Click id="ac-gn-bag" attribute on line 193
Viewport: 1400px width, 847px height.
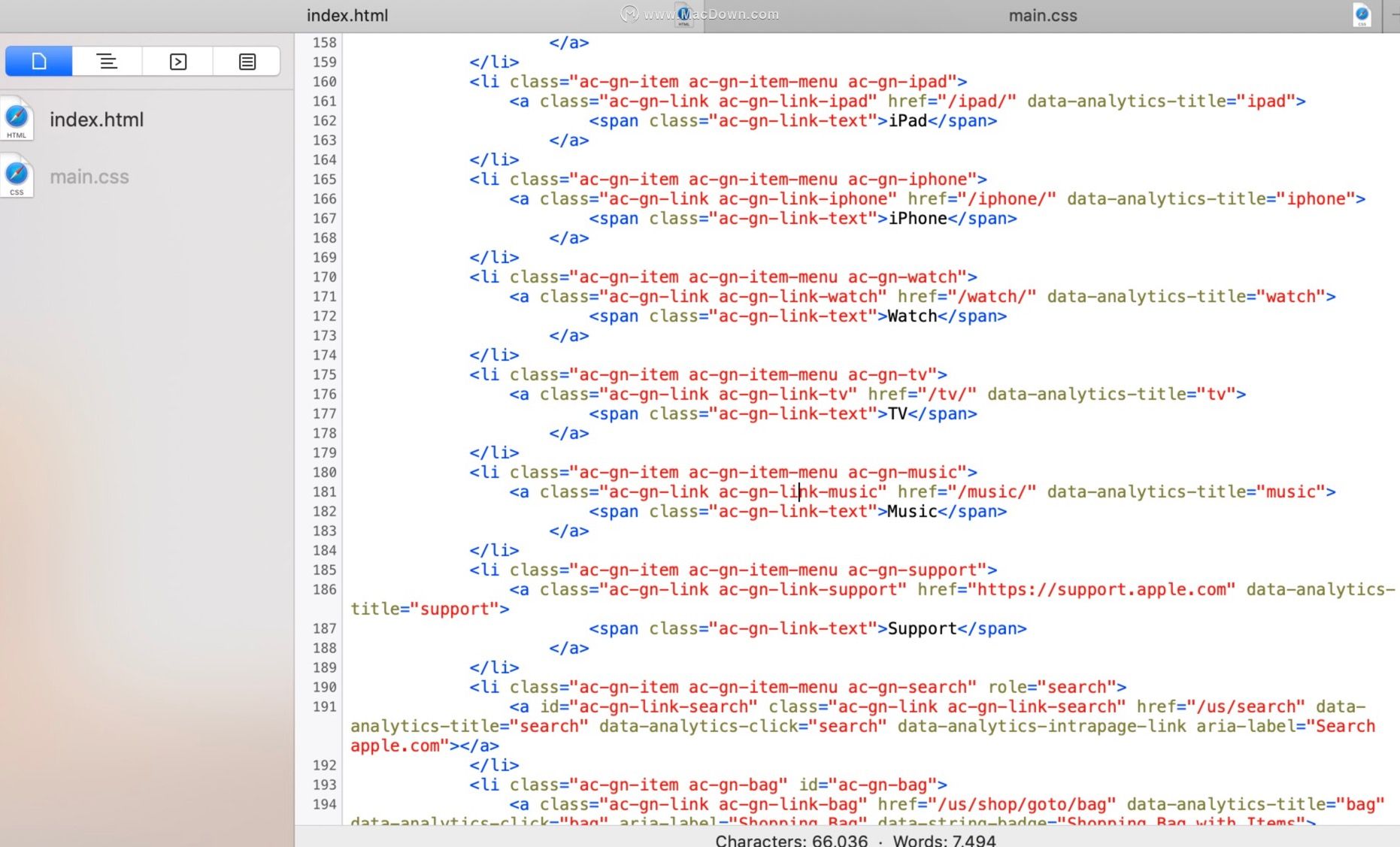[x=868, y=785]
